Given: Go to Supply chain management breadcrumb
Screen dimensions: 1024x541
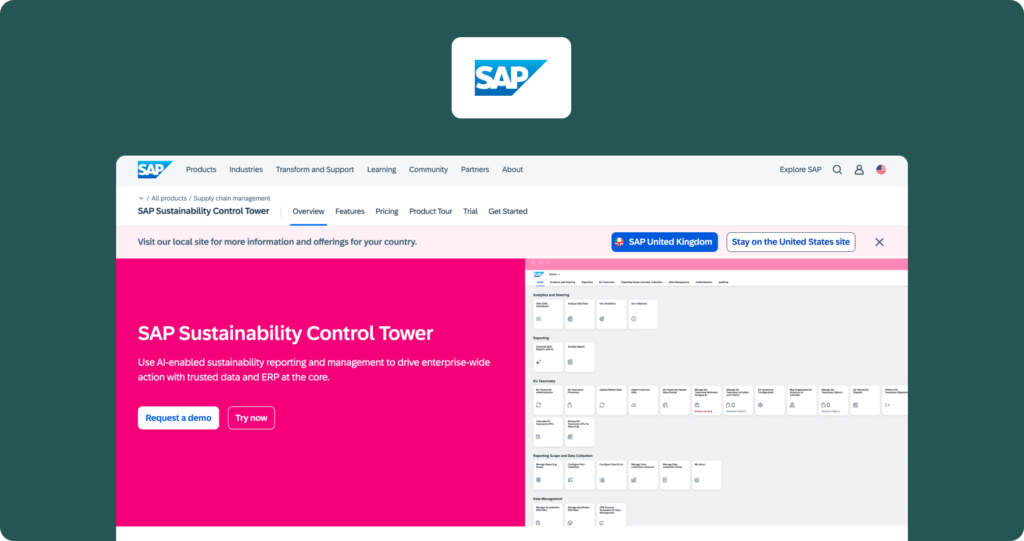Looking at the screenshot, I should [x=232, y=198].
